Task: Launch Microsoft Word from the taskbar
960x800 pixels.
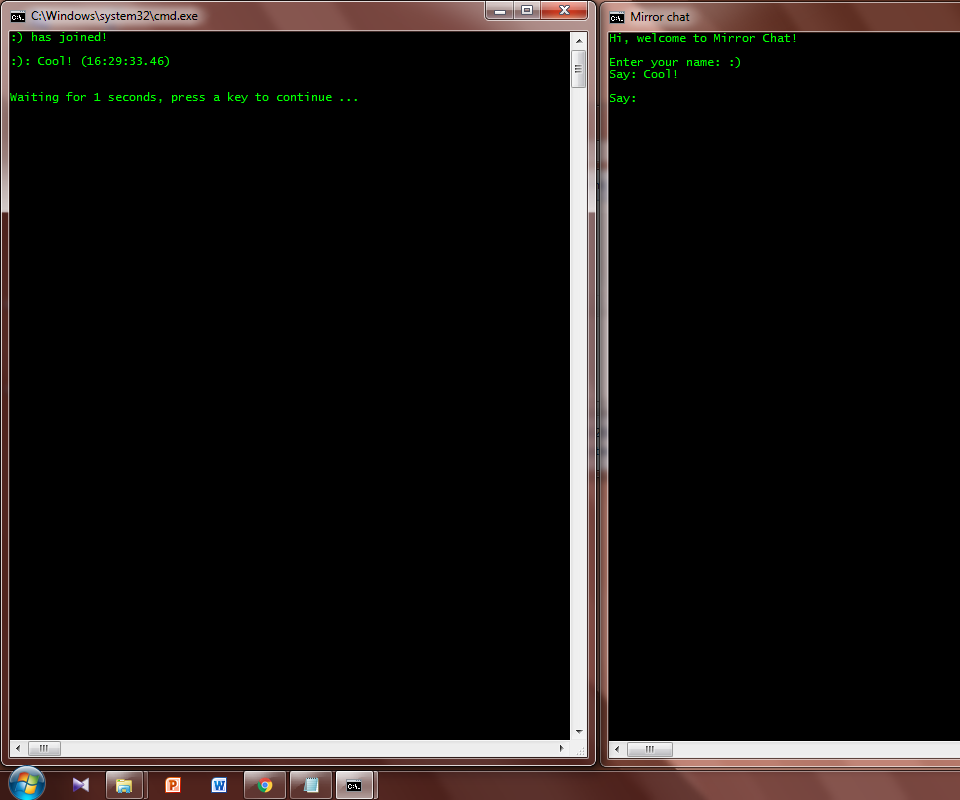Action: [218, 784]
